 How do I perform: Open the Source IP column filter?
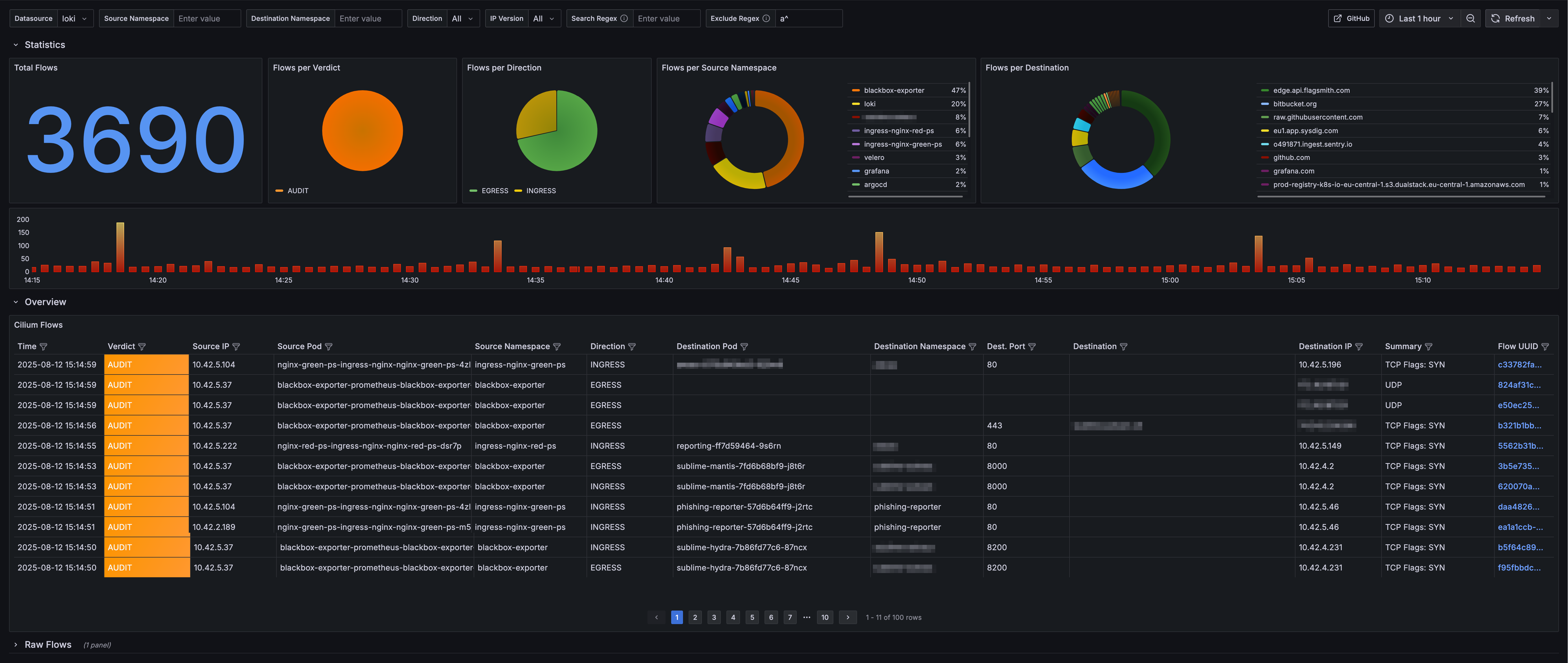pyautogui.click(x=236, y=347)
